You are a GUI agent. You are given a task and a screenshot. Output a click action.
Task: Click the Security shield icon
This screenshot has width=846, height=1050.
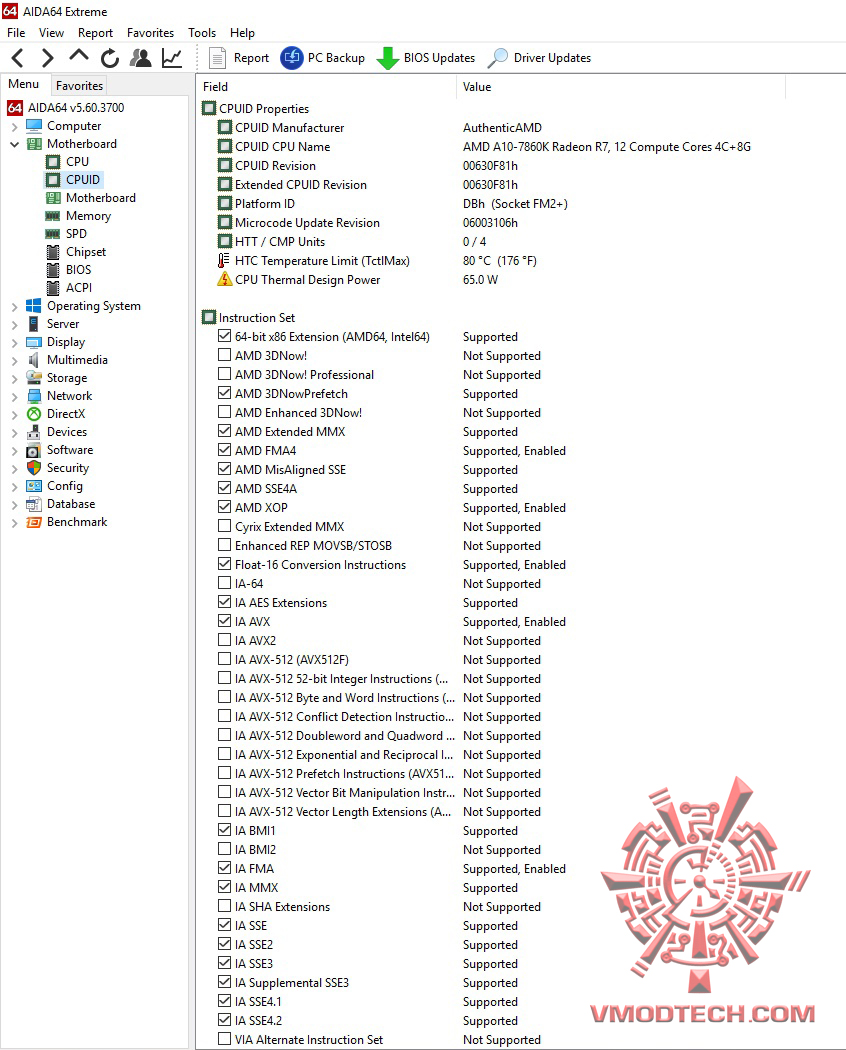33,468
